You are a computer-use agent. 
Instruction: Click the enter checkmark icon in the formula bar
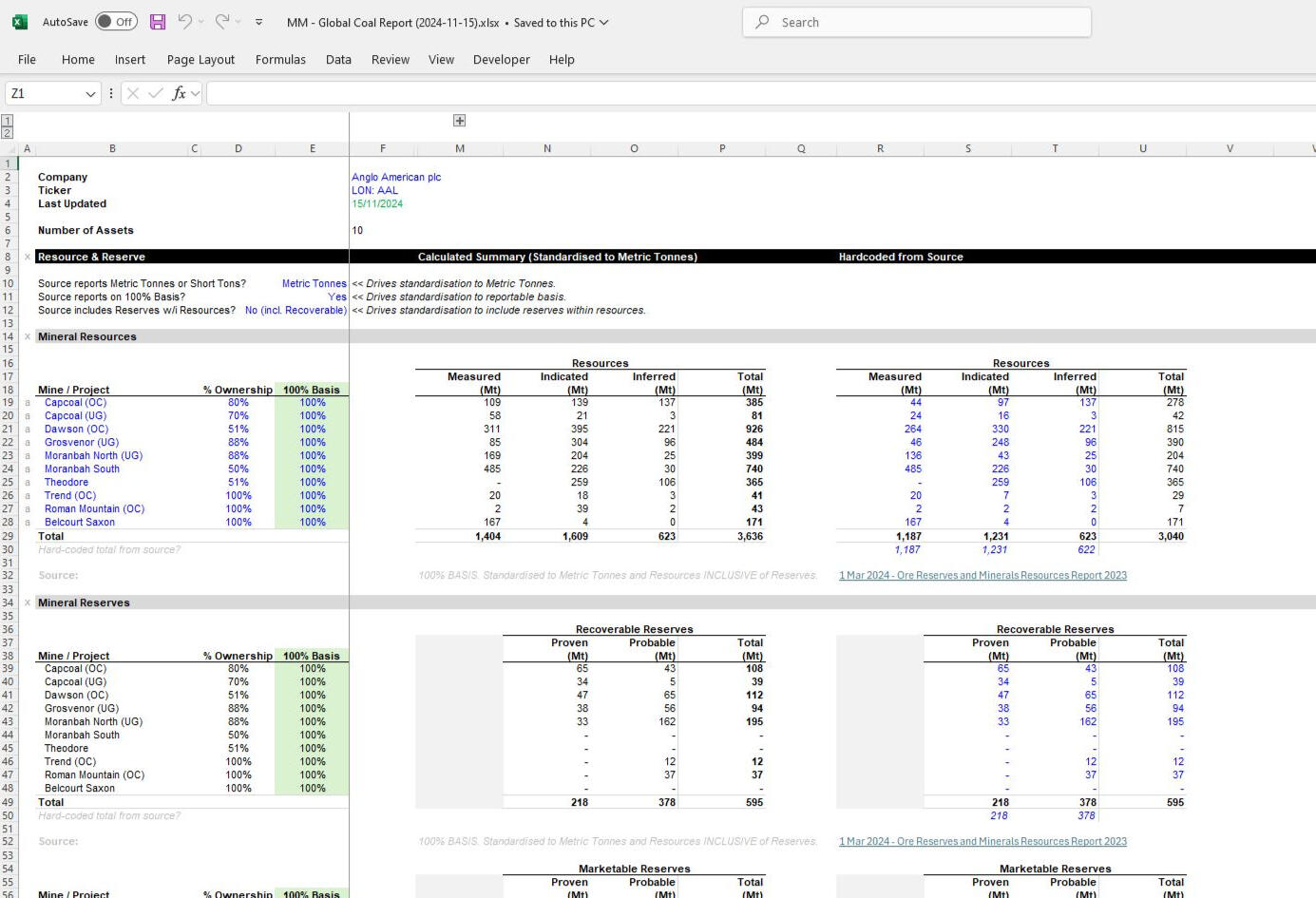pyautogui.click(x=155, y=93)
